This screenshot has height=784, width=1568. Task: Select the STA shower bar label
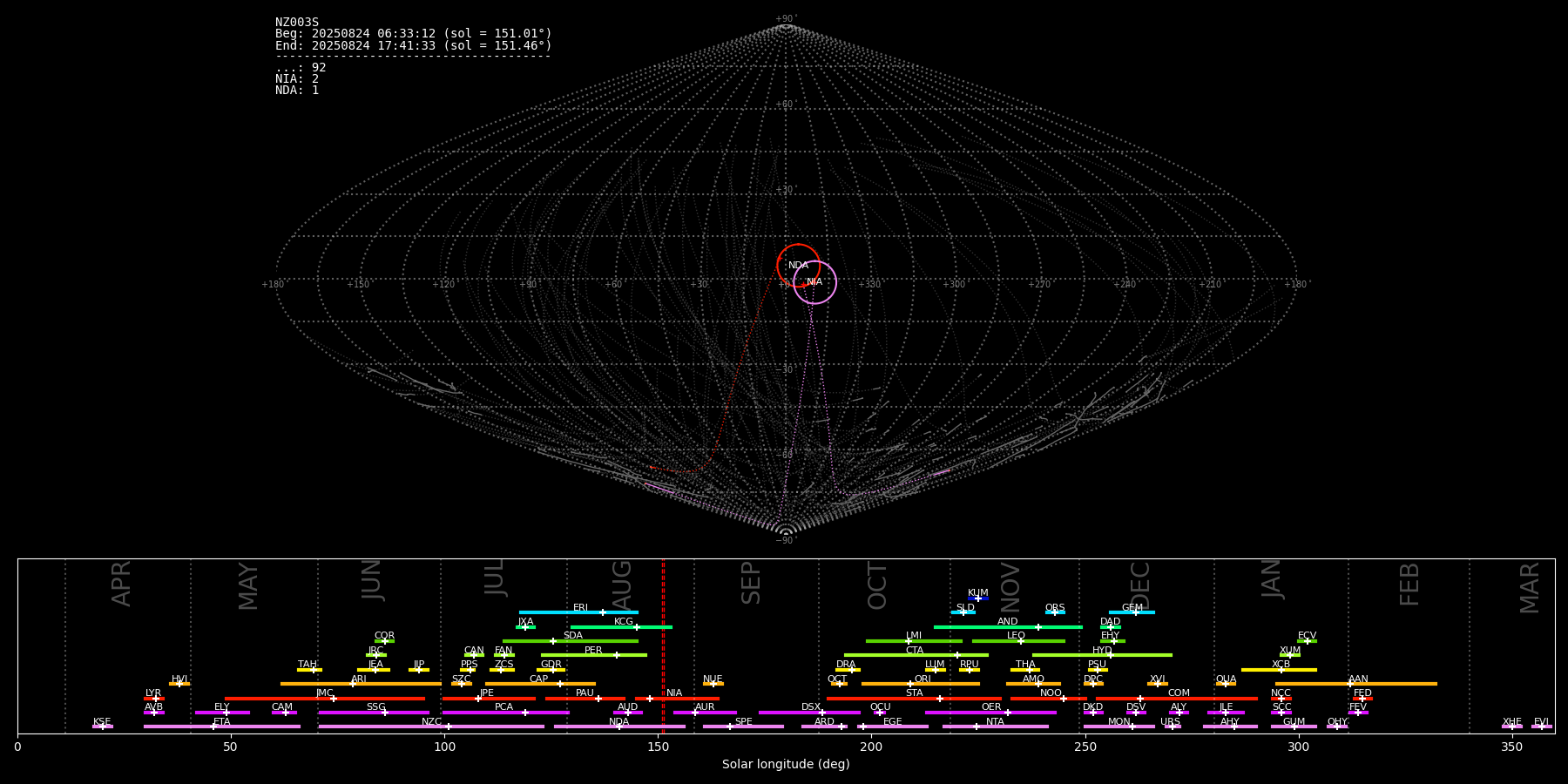[915, 693]
